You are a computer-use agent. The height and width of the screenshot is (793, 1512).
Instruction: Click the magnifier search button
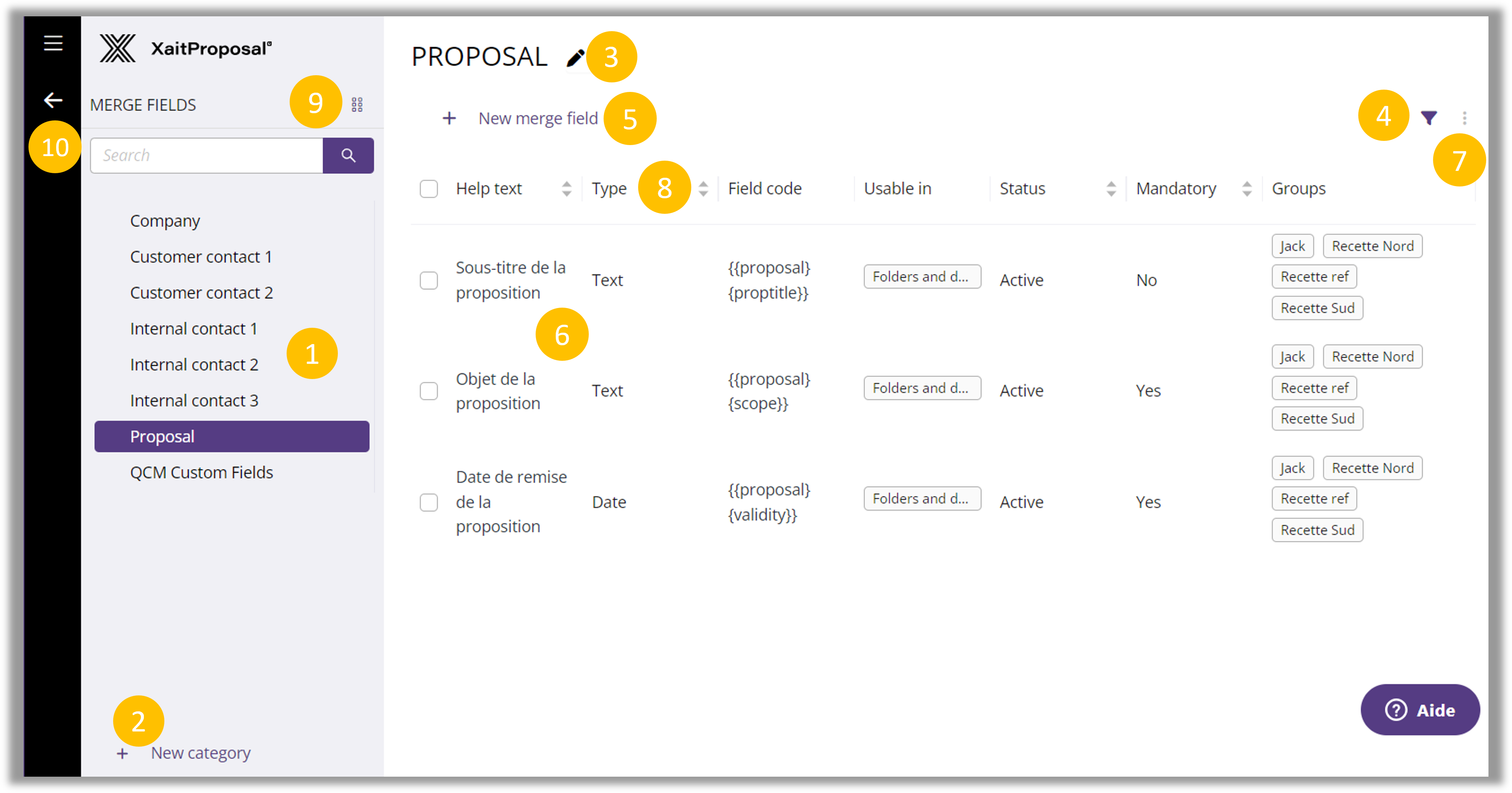click(348, 156)
